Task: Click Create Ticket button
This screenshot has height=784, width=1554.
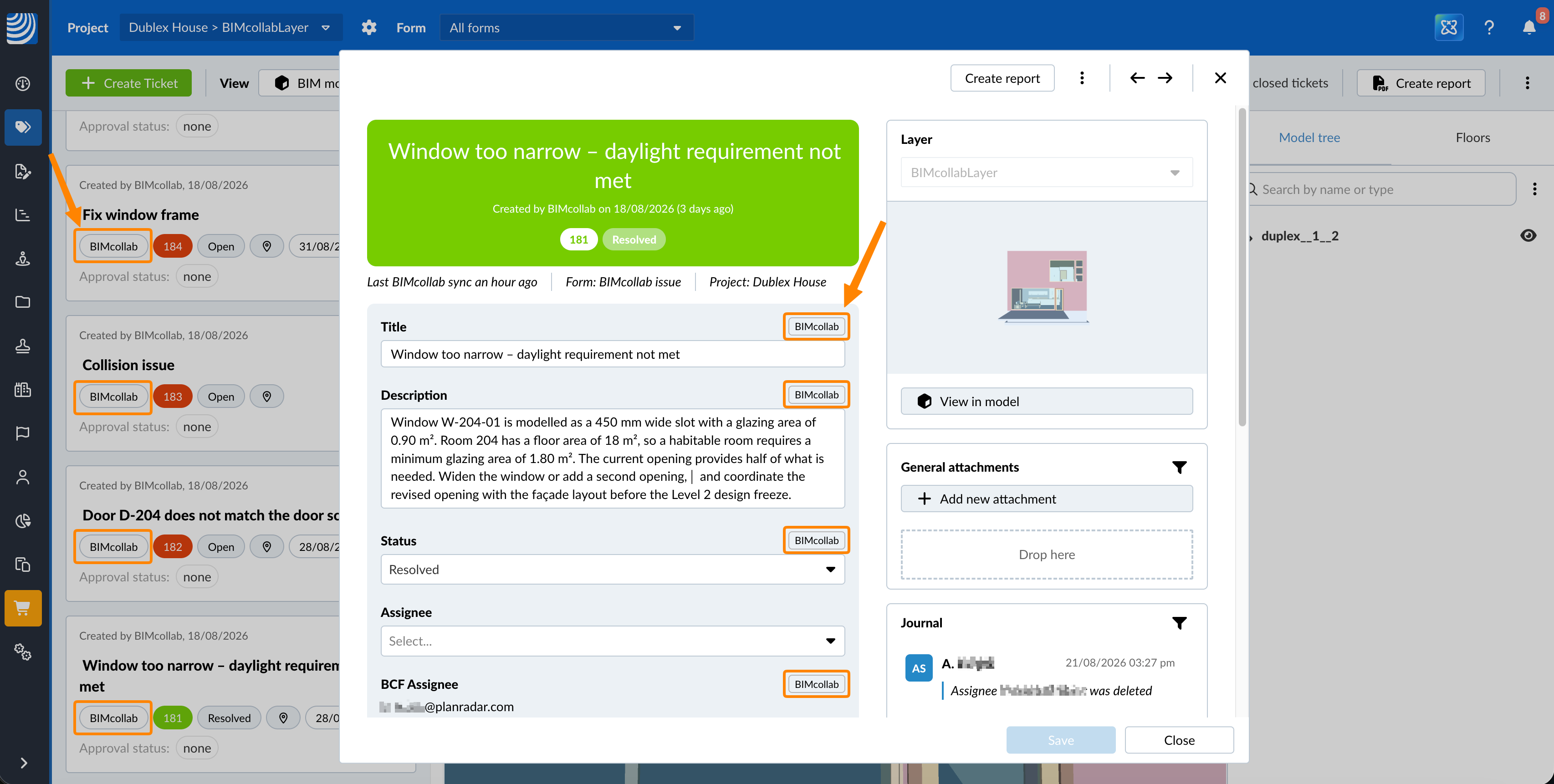Action: 128,83
